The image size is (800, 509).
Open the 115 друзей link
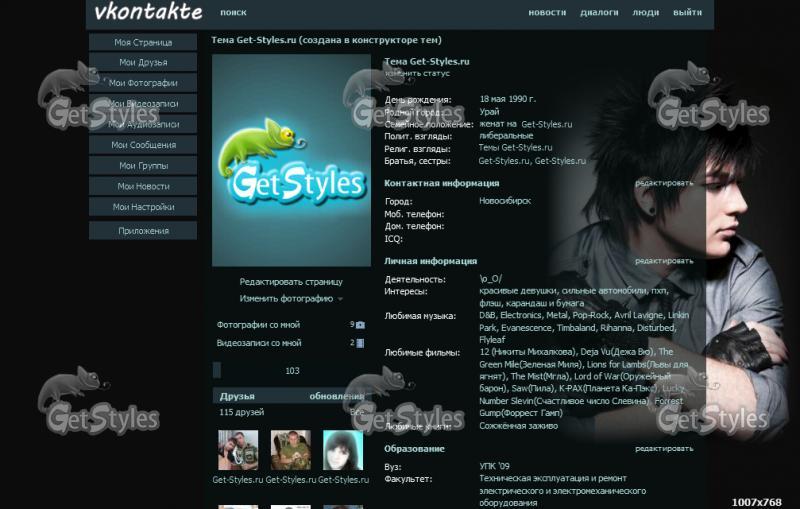(x=241, y=412)
